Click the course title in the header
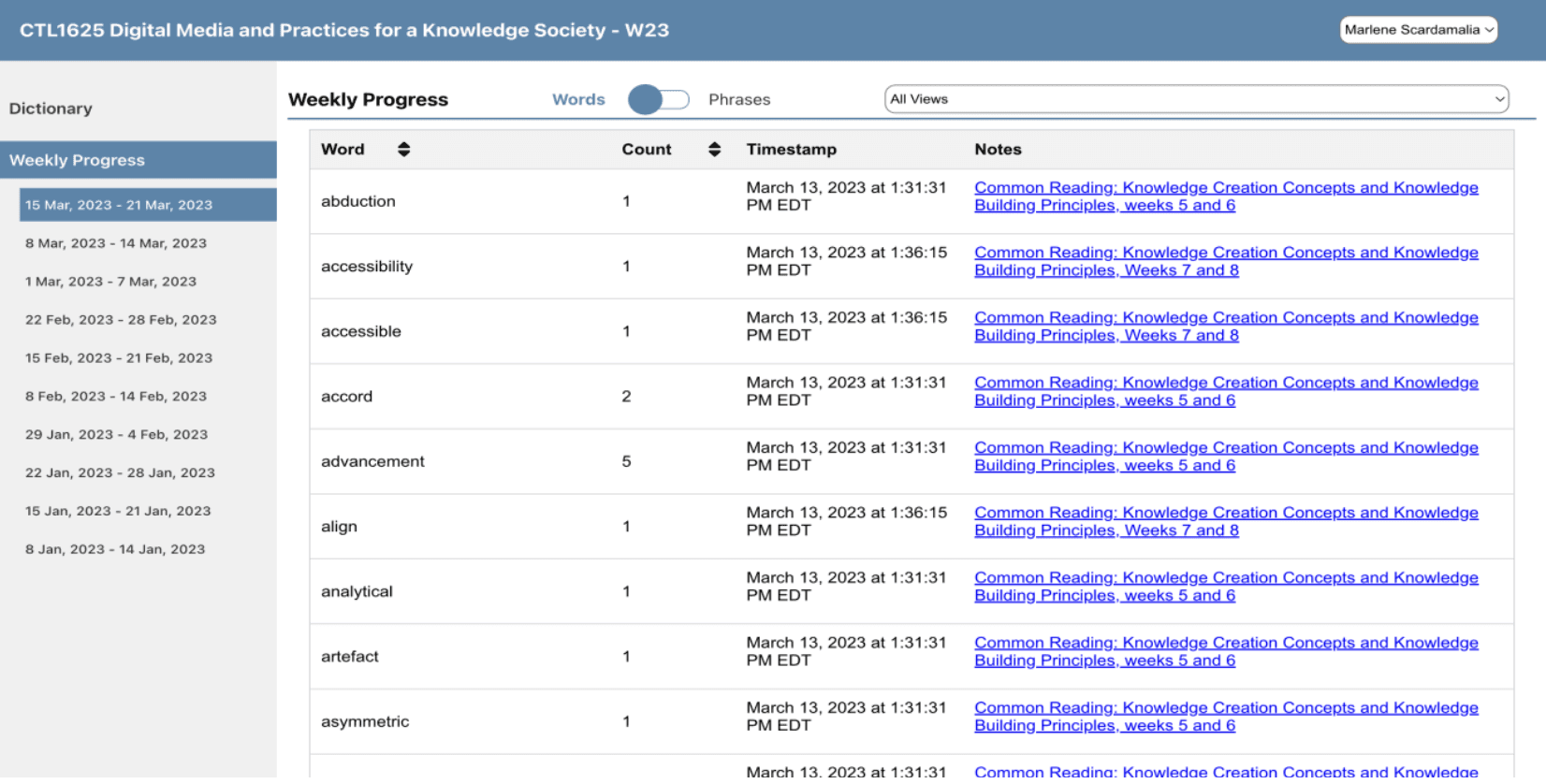 click(344, 30)
